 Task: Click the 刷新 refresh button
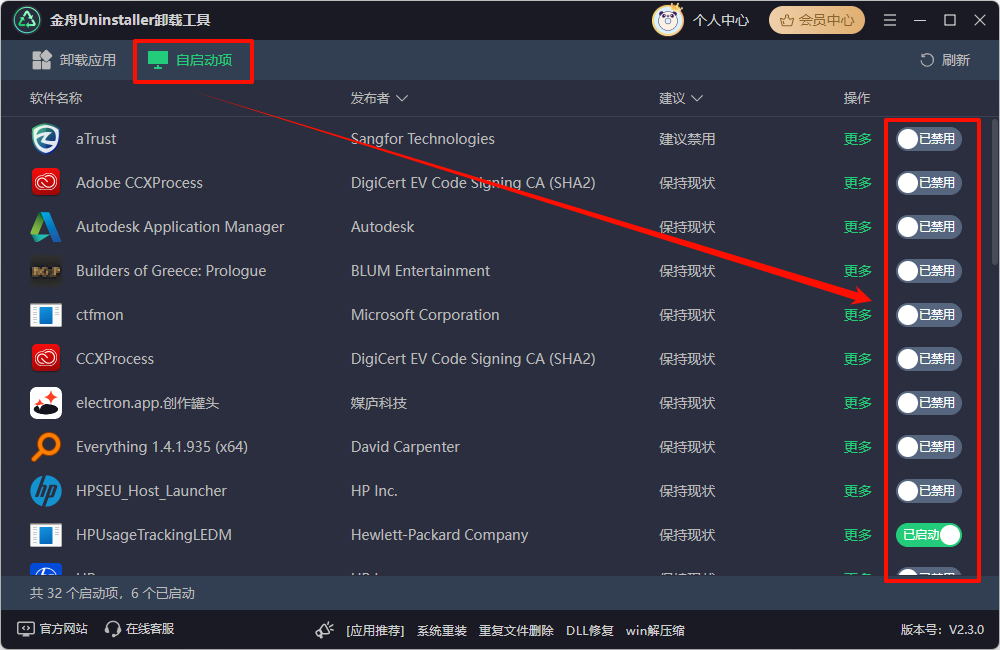pyautogui.click(x=944, y=60)
